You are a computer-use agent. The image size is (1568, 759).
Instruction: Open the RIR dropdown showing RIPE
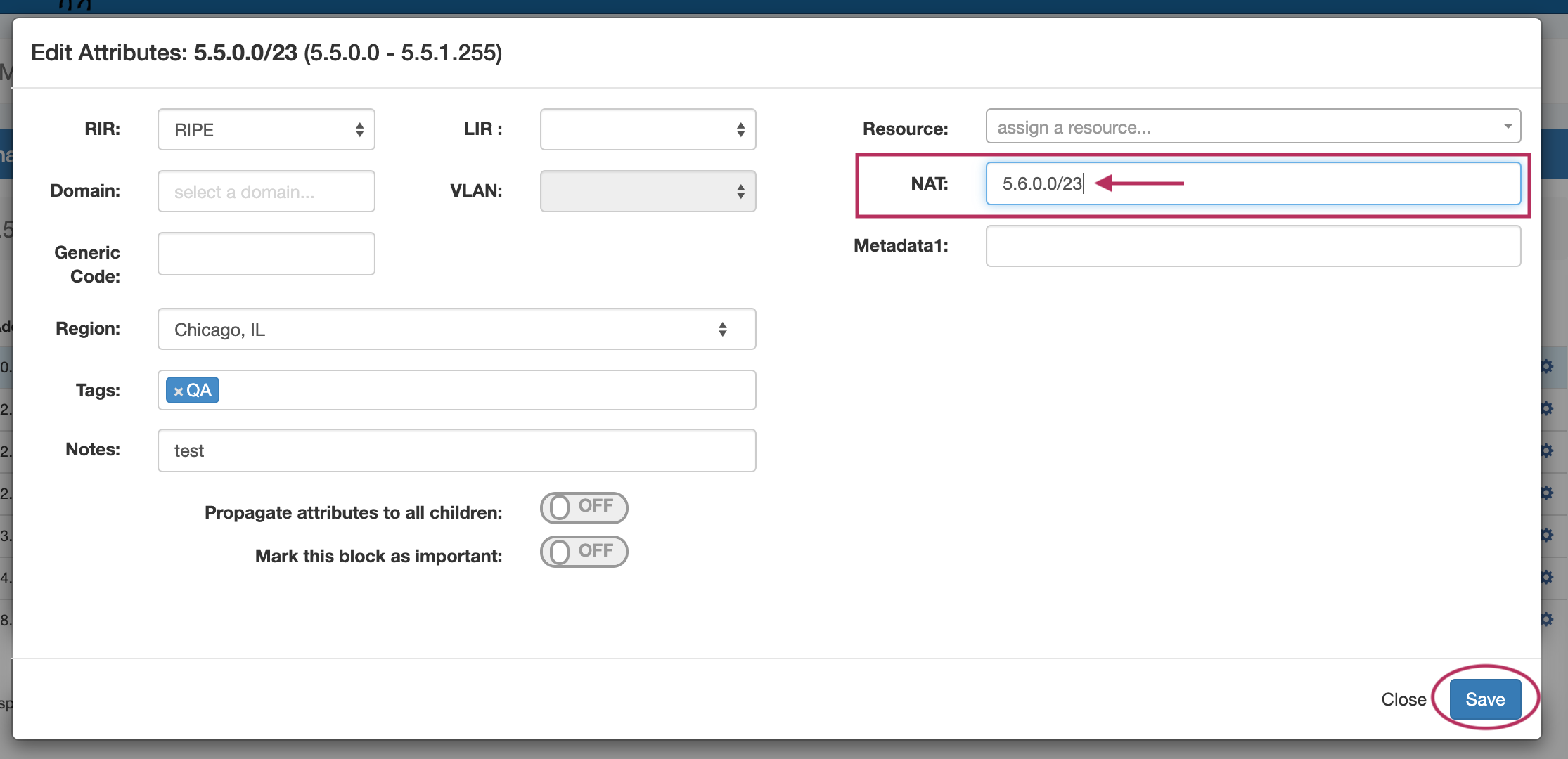click(x=266, y=130)
